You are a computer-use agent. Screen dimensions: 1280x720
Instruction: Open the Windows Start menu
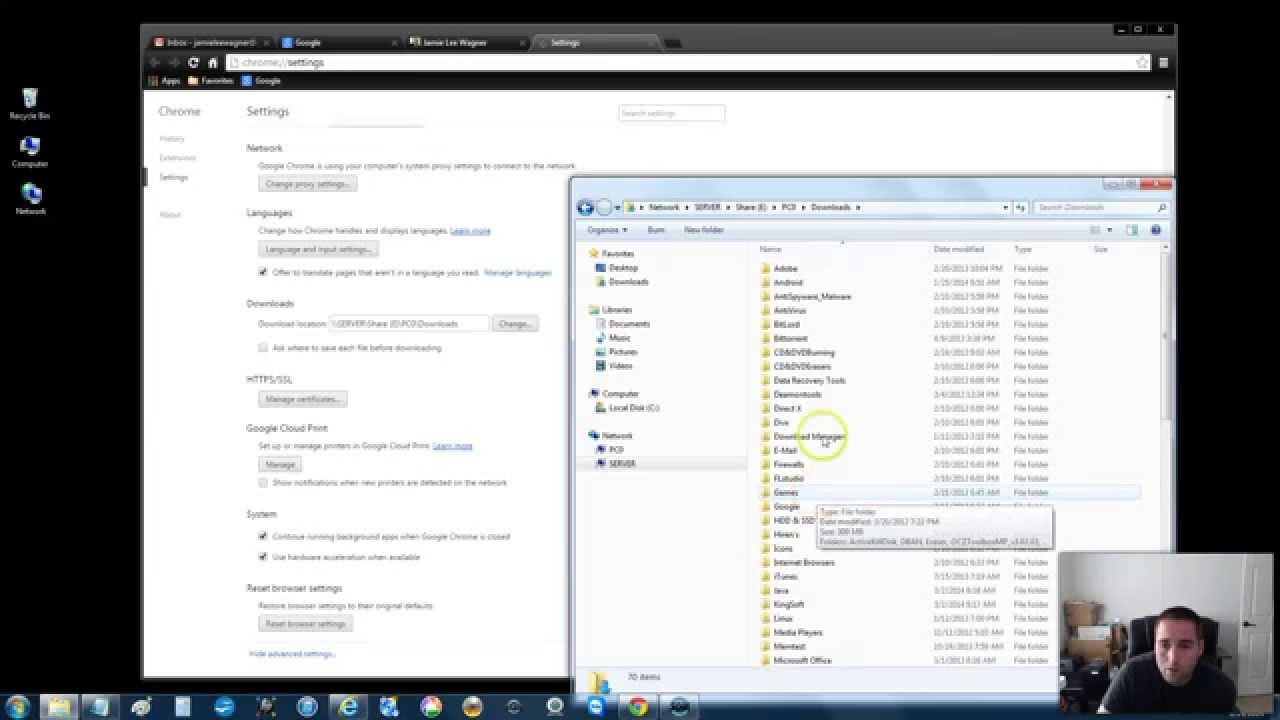[x=17, y=707]
